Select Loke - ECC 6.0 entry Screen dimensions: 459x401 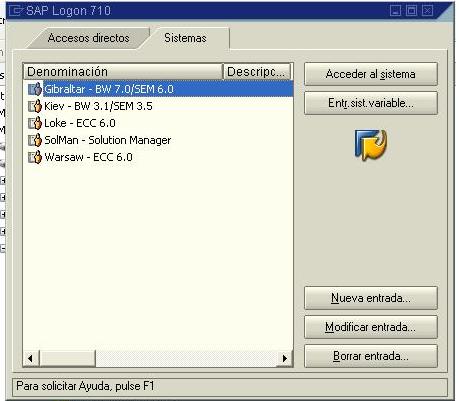(x=80, y=123)
